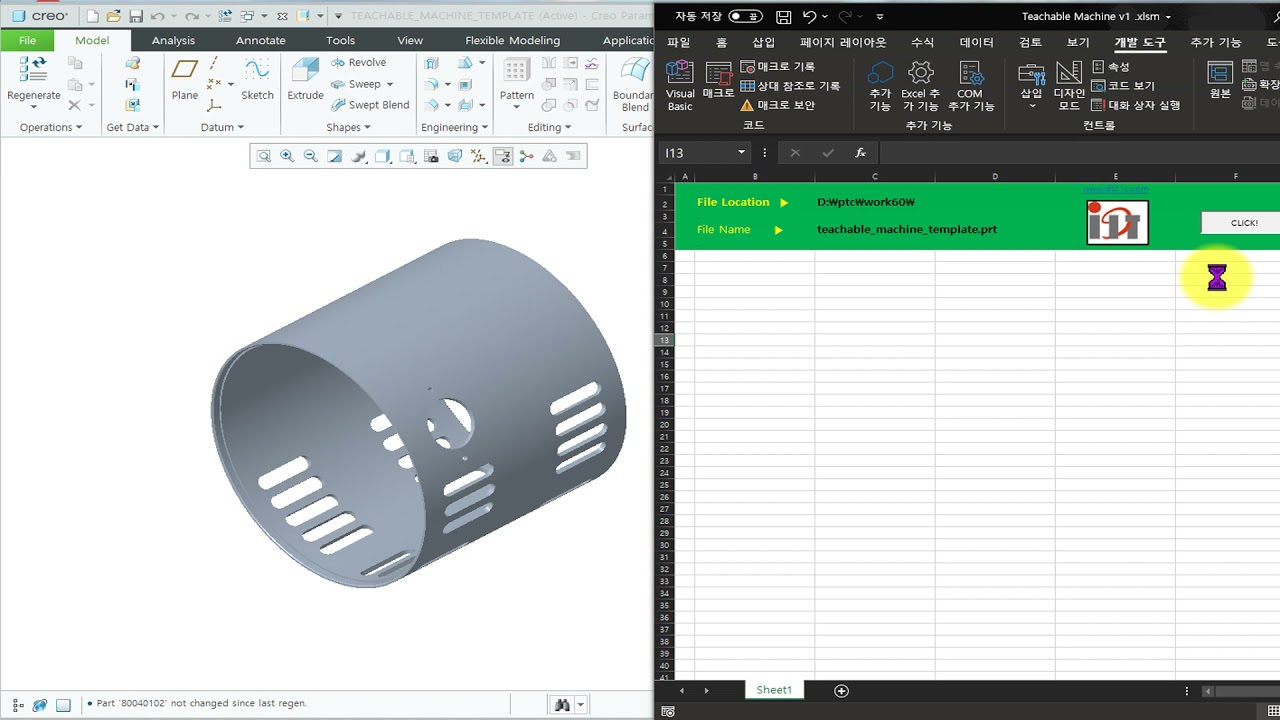This screenshot has width=1280, height=720.
Task: Click the Save icon in Creo title bar
Action: (135, 16)
